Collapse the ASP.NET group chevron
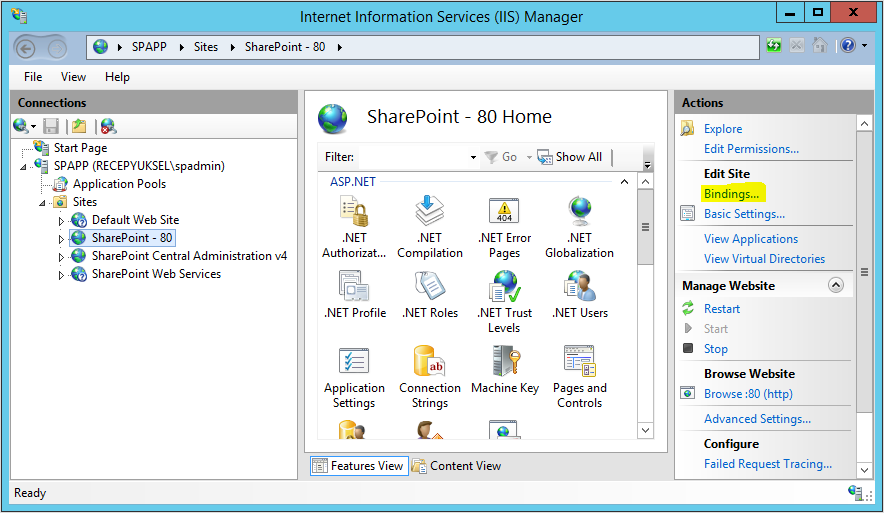This screenshot has height=513, width=884. [x=624, y=182]
